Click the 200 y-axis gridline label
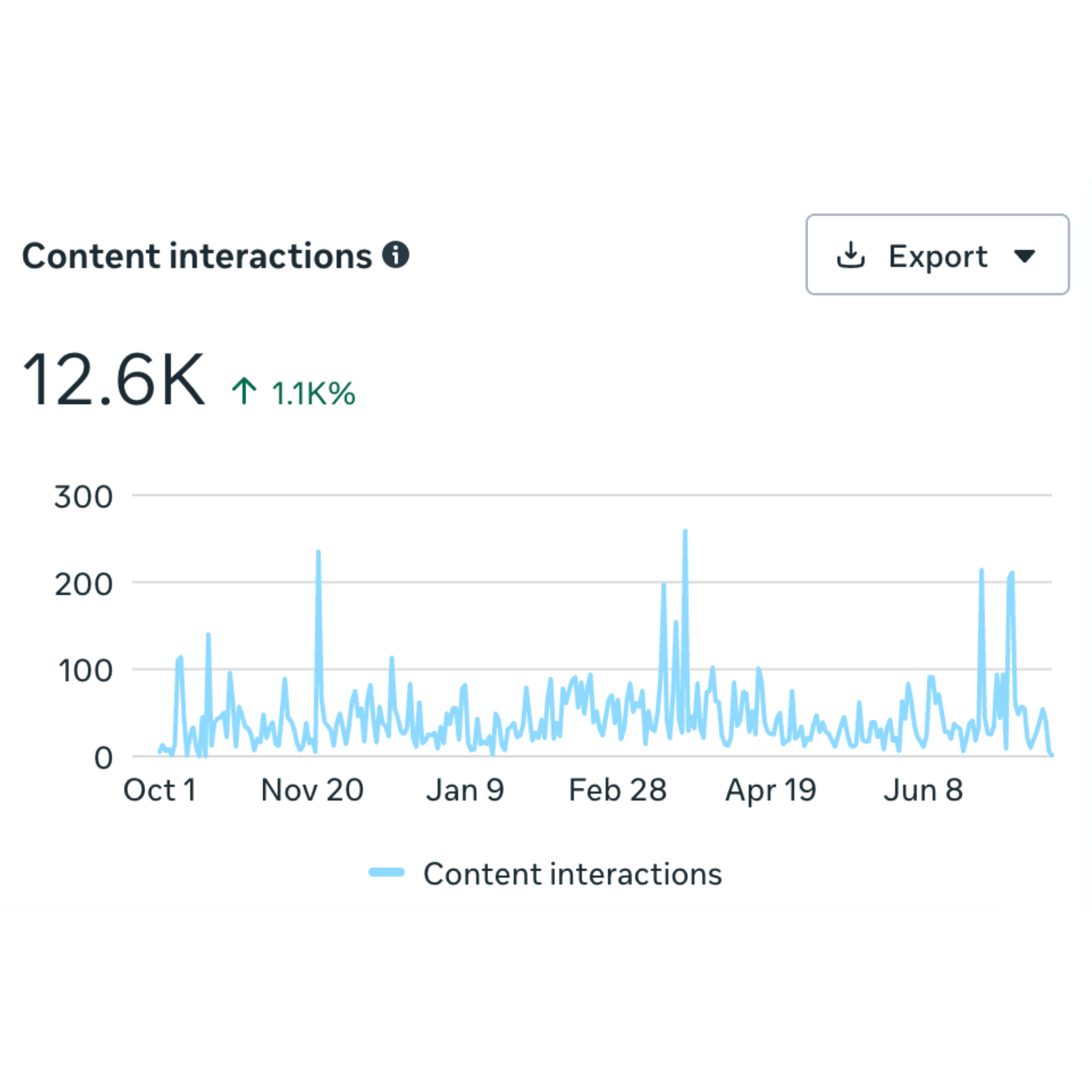This screenshot has width=1092, height=1092. coord(83,584)
